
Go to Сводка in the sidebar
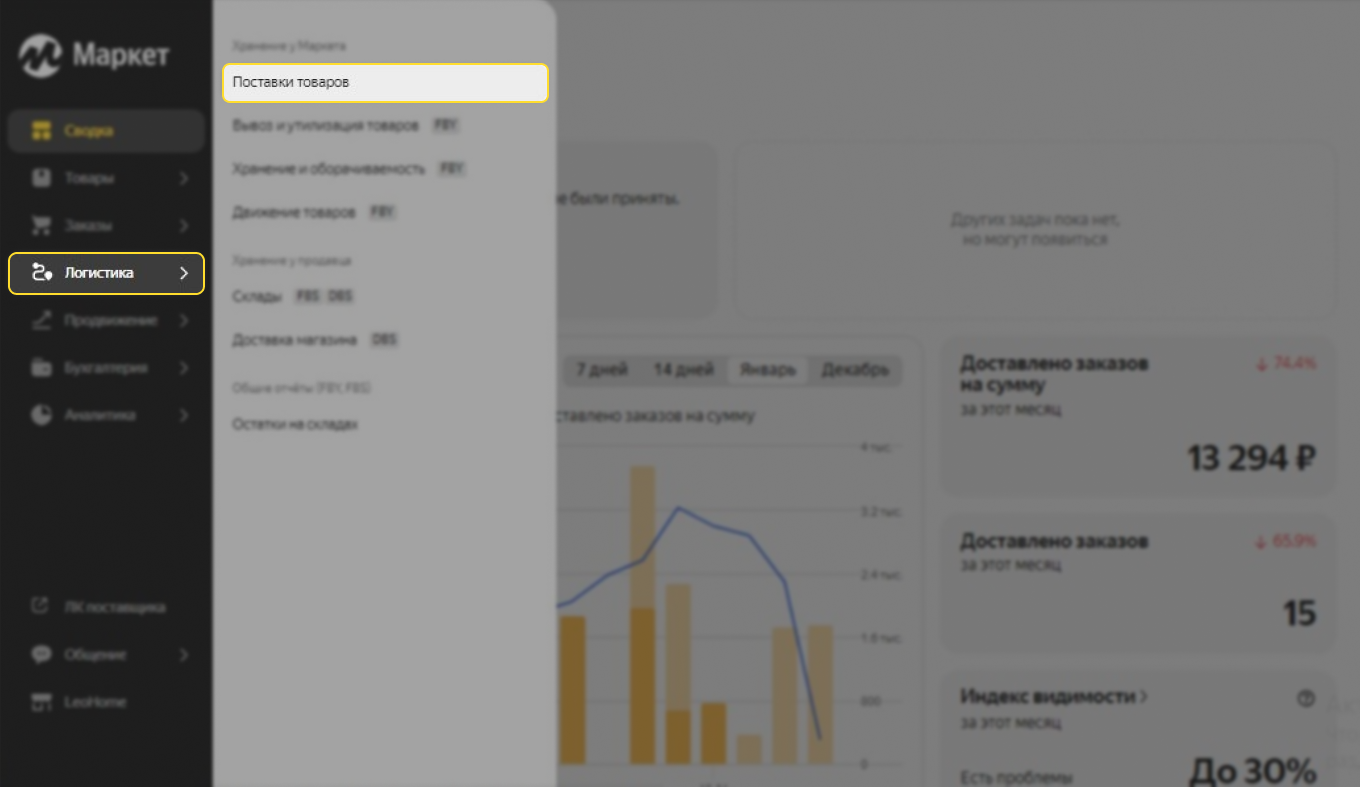[106, 131]
